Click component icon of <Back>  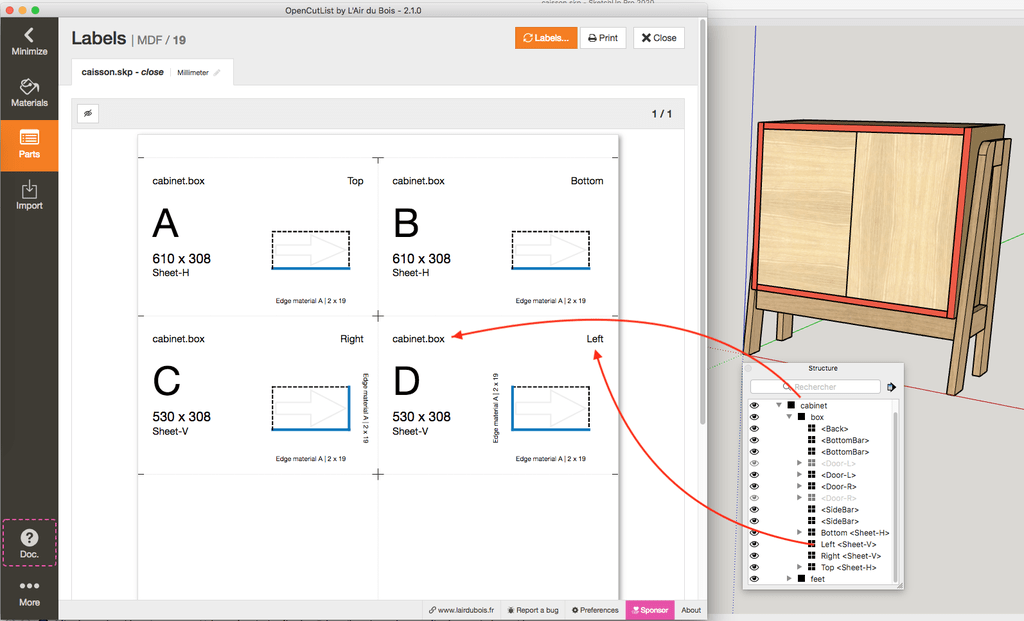(x=812, y=429)
